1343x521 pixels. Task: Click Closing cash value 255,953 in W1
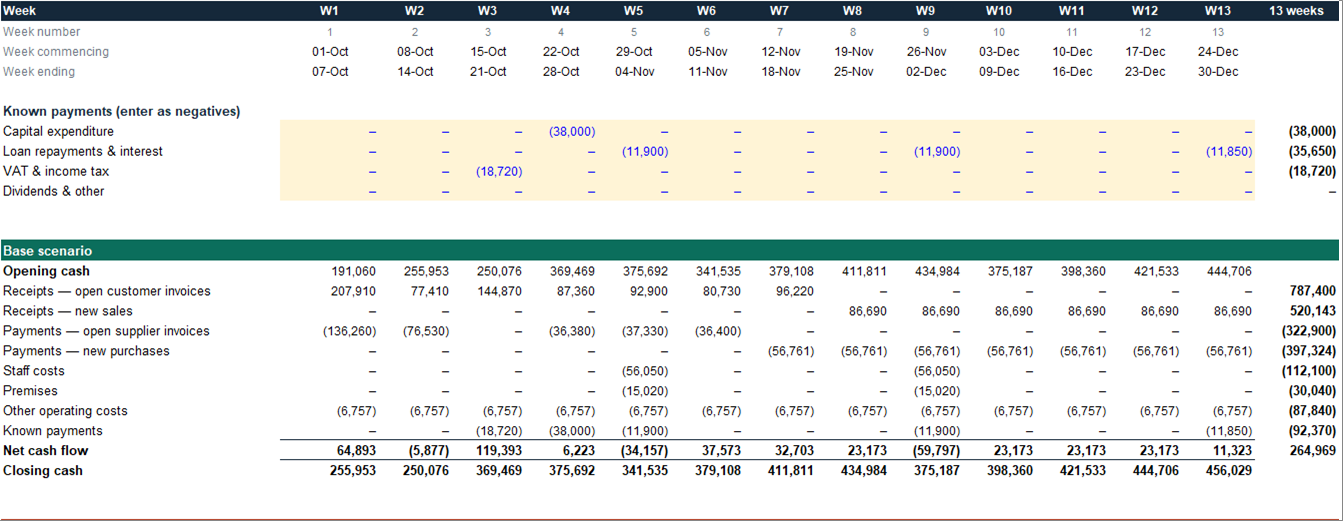[353, 471]
